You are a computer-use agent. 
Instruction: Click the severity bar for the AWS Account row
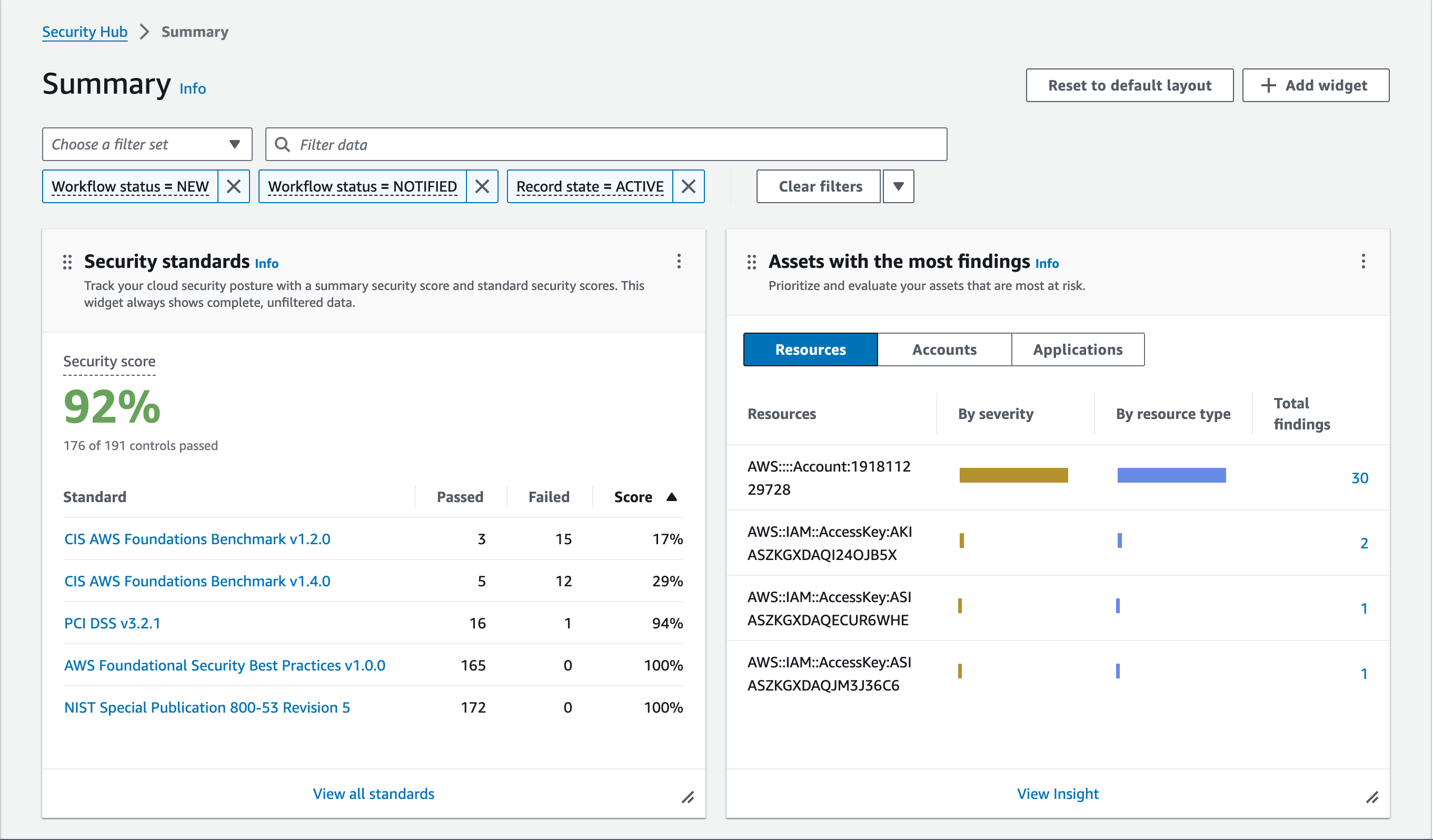(1014, 475)
